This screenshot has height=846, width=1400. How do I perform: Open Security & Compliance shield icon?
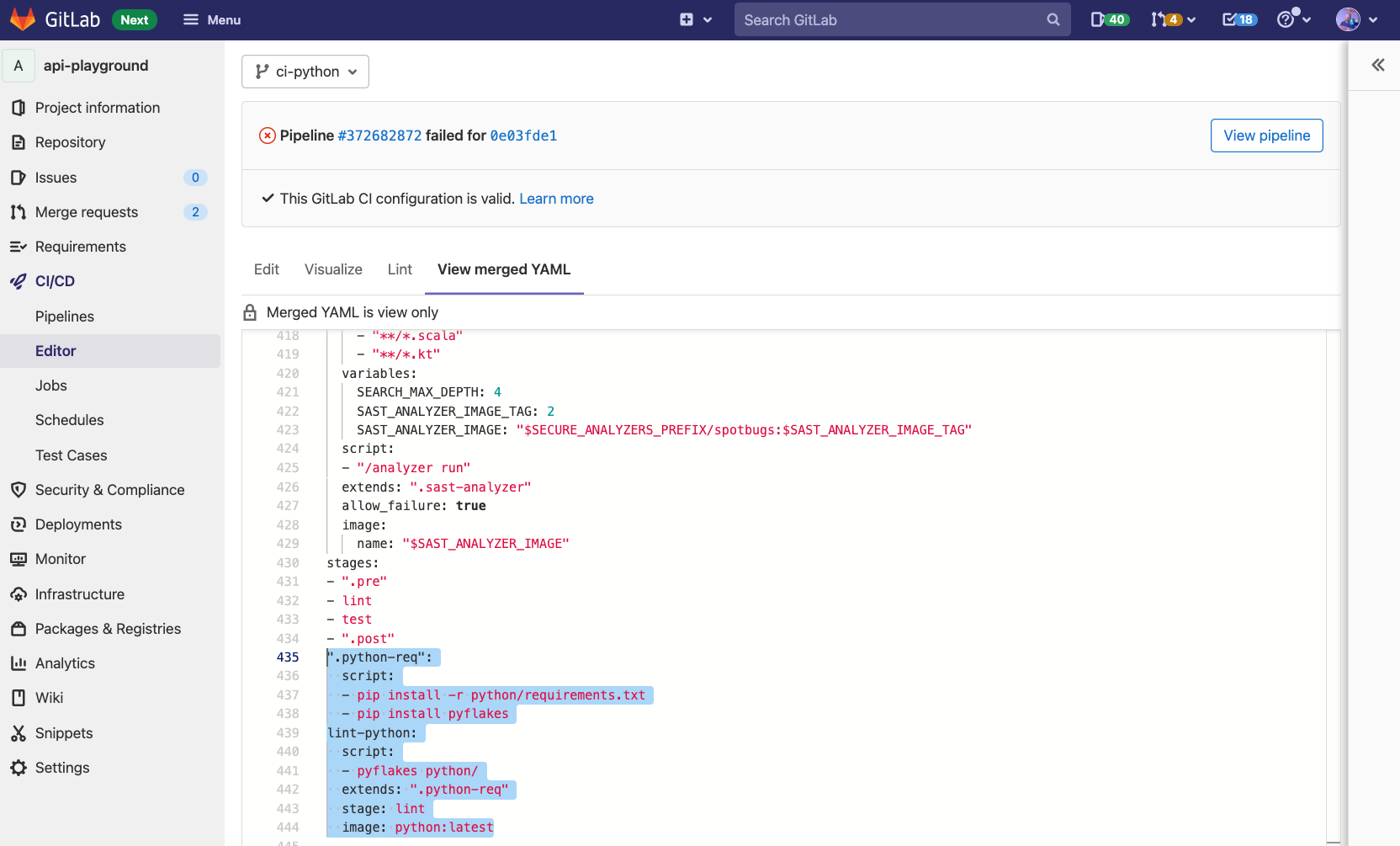pyautogui.click(x=19, y=490)
